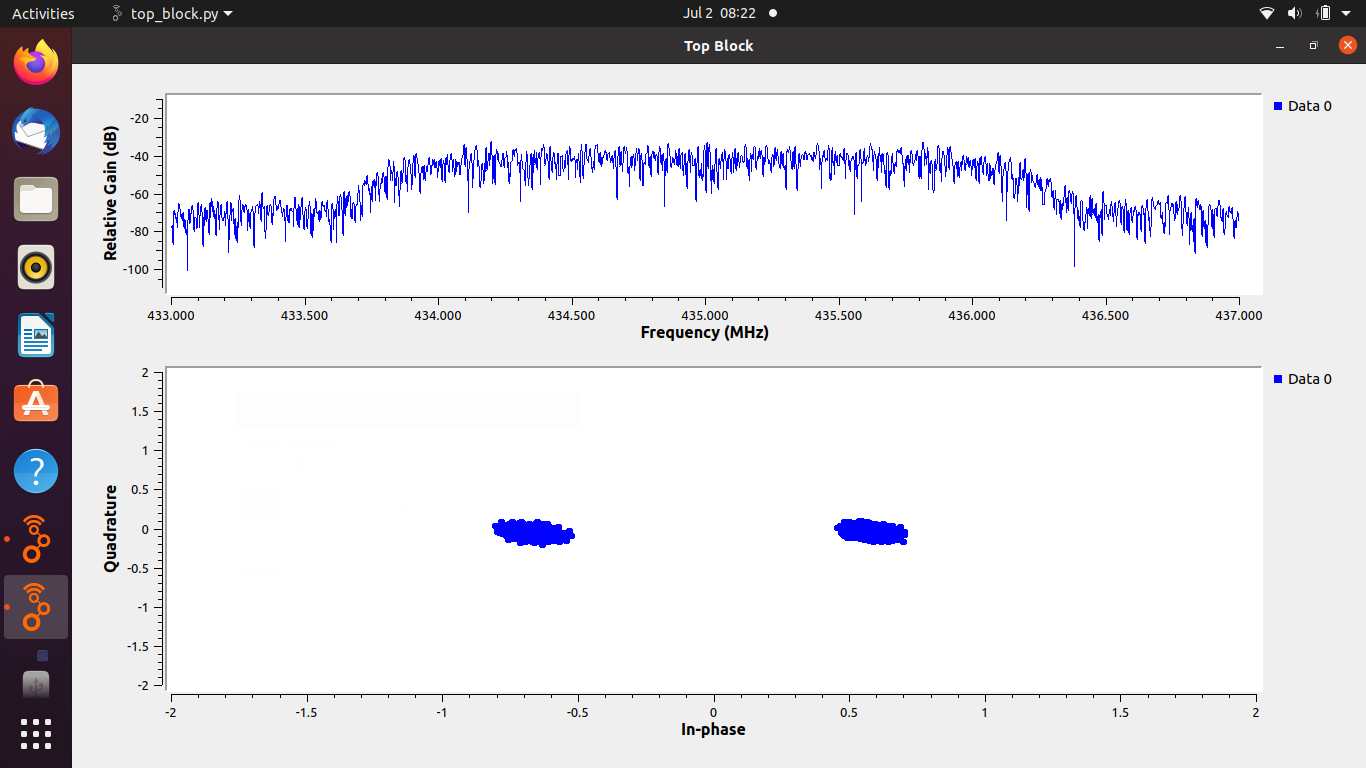Click the volume icon in top bar
This screenshot has width=1366, height=768.
1295,14
